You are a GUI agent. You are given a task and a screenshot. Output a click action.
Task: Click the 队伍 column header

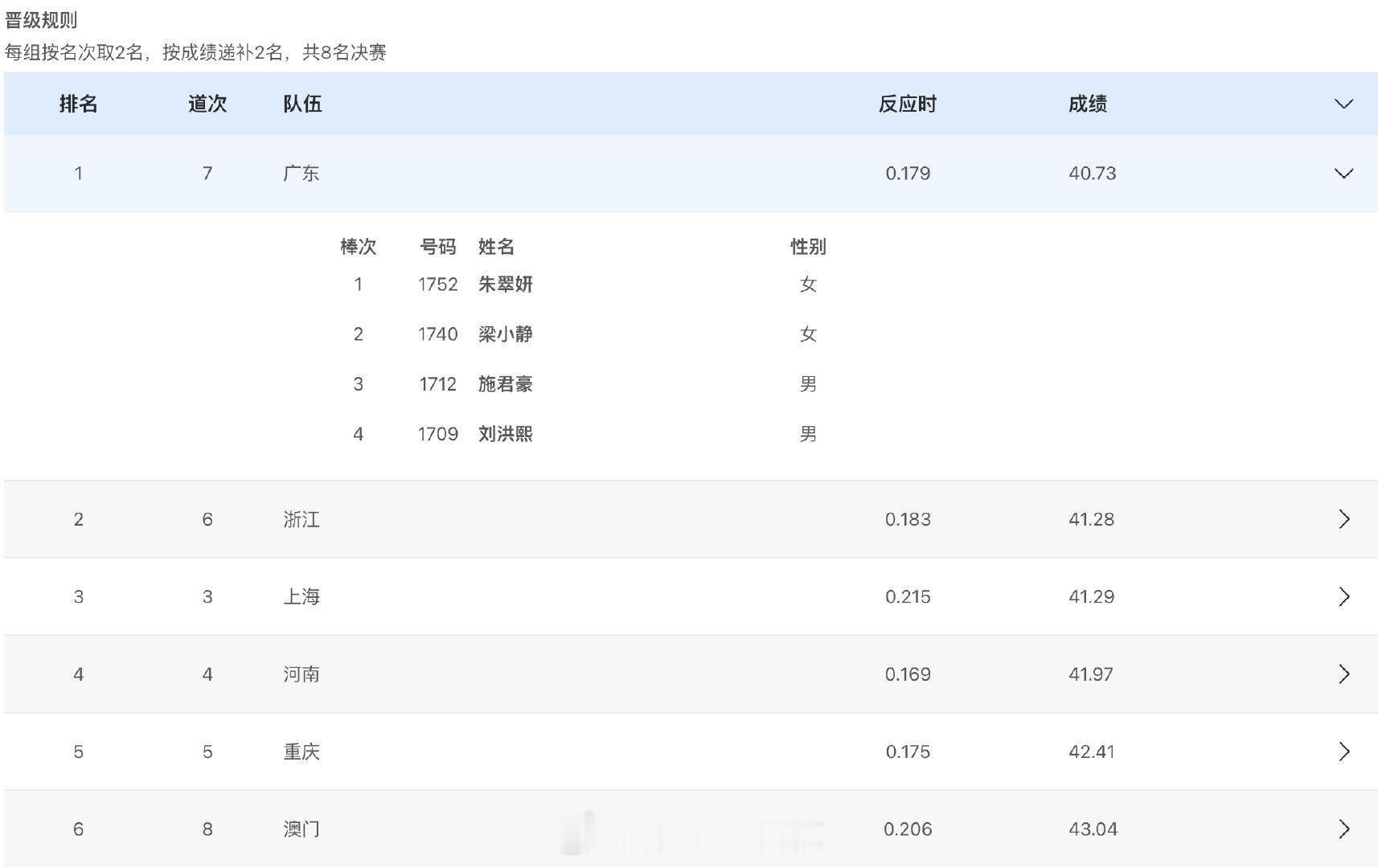tap(301, 103)
